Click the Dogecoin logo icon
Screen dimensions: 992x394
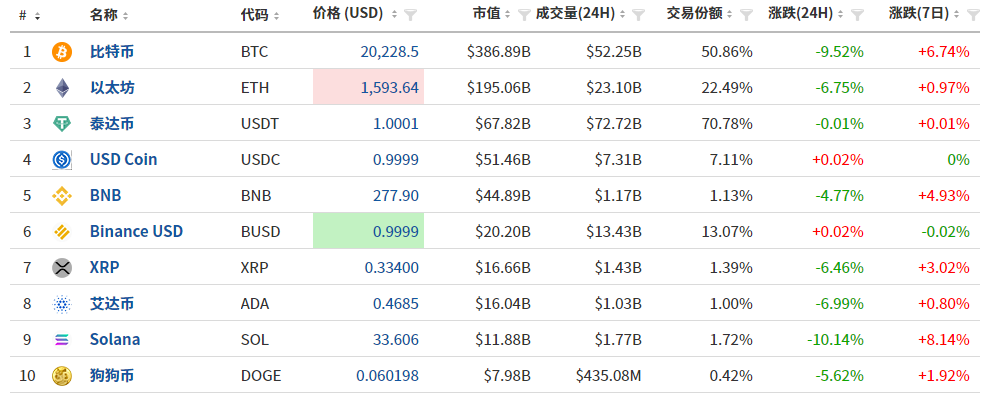tap(62, 376)
